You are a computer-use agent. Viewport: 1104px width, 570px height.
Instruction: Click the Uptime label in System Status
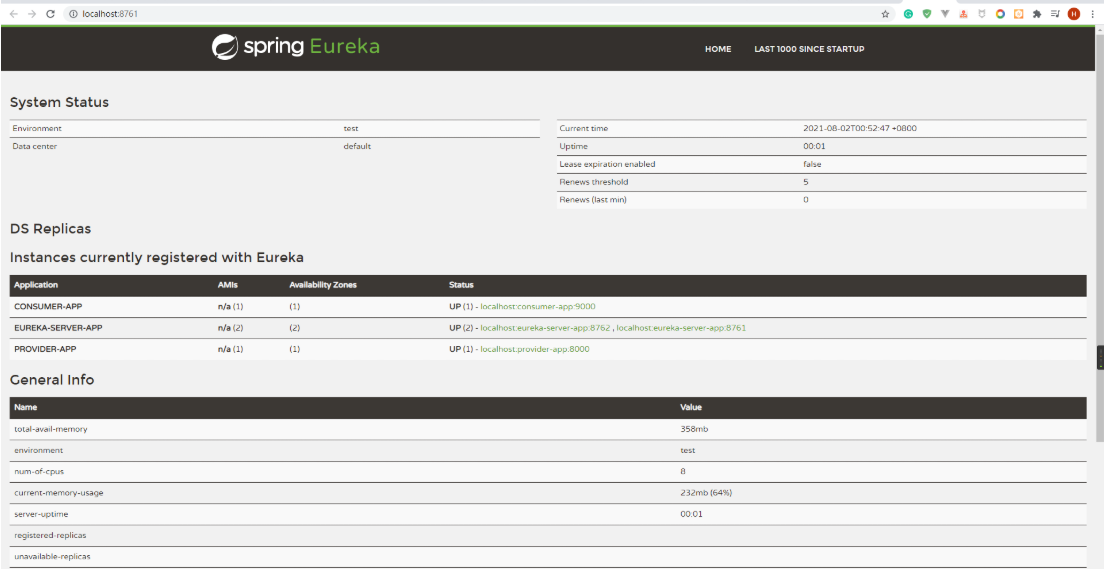573,146
